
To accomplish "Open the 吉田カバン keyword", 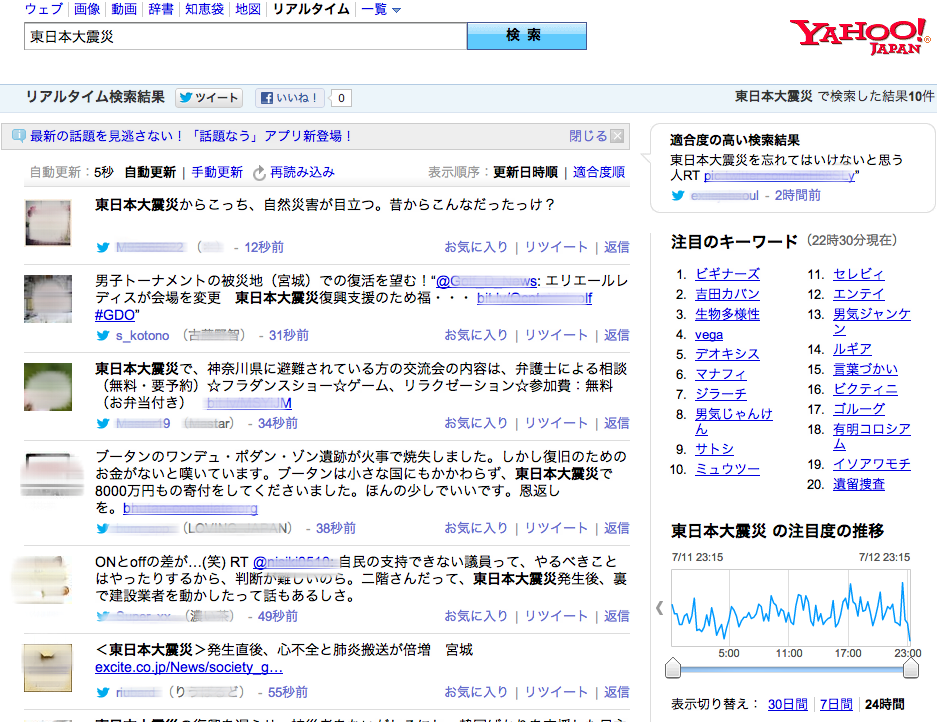I will tap(727, 295).
